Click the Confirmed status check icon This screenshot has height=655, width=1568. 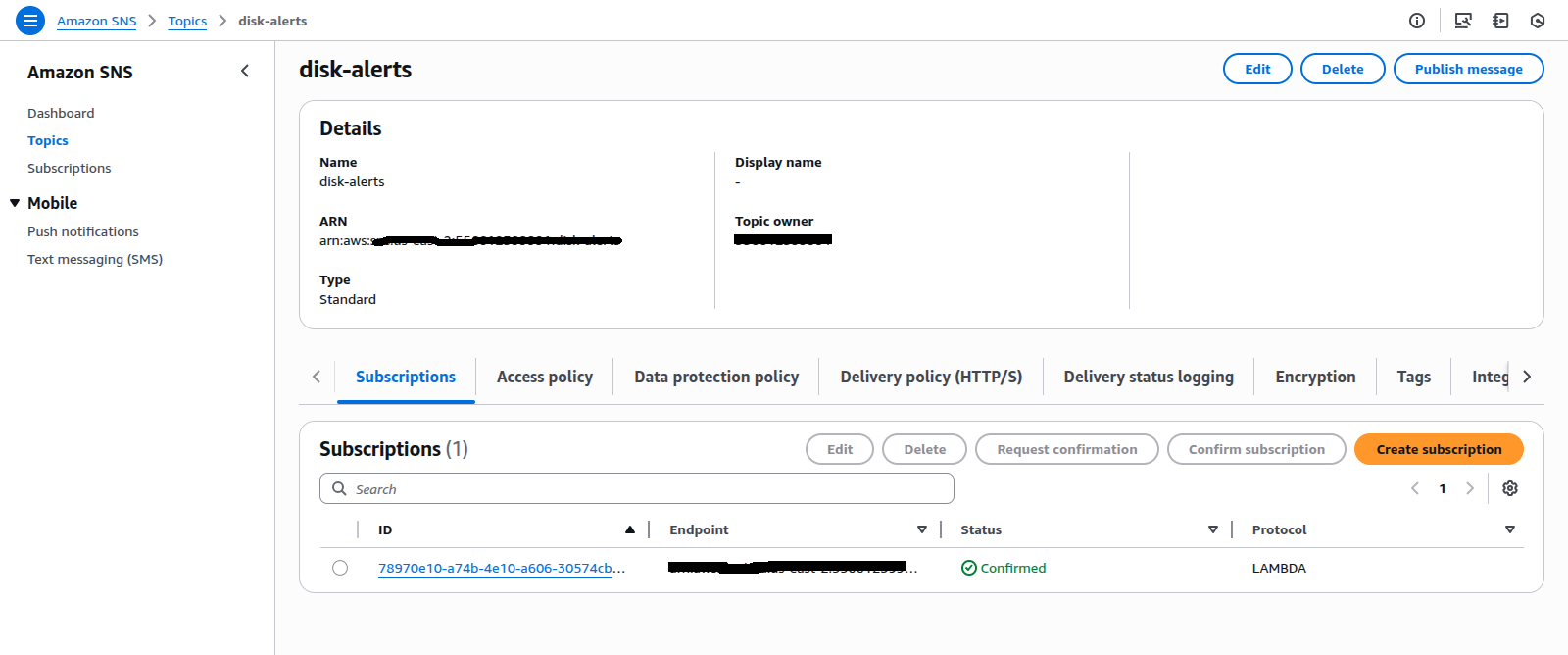[x=969, y=568]
